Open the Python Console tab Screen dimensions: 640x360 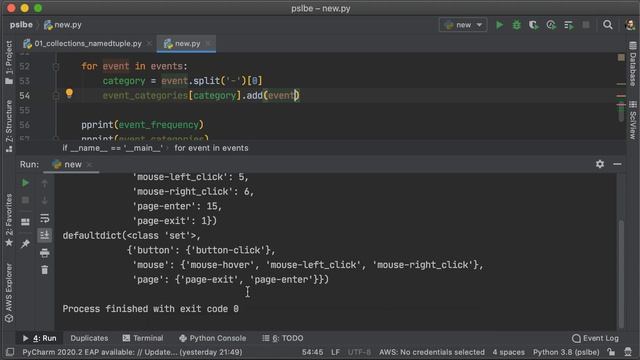click(x=213, y=338)
